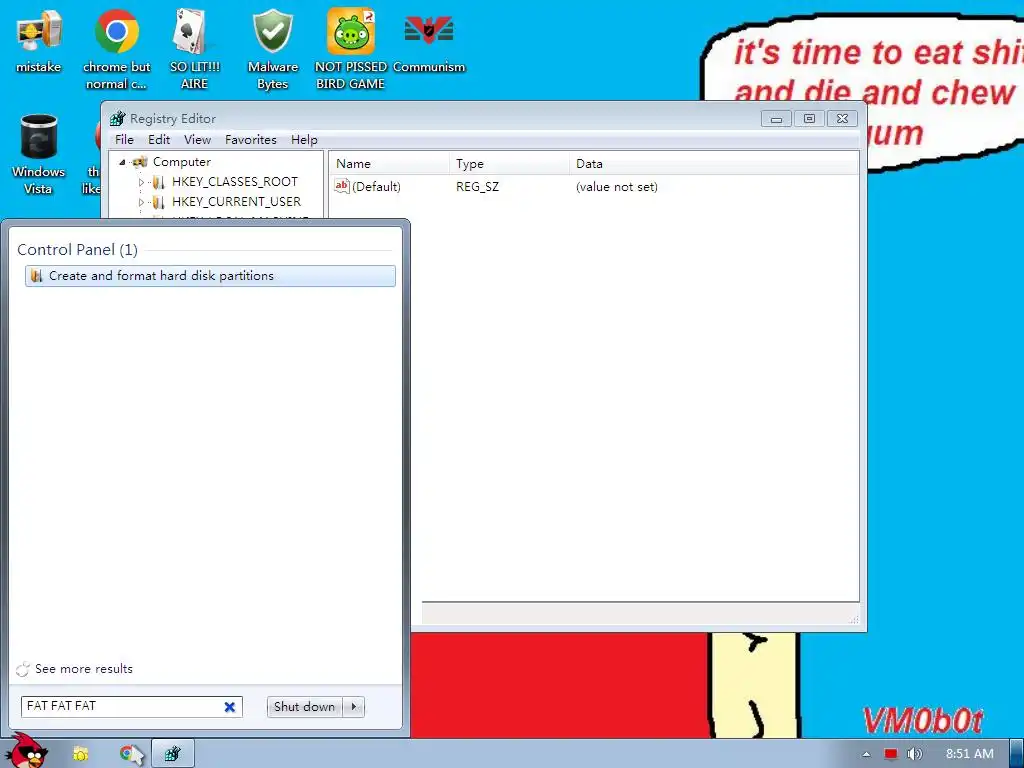Open the Favorites menu in Registry Editor
This screenshot has width=1024, height=768.
click(251, 140)
